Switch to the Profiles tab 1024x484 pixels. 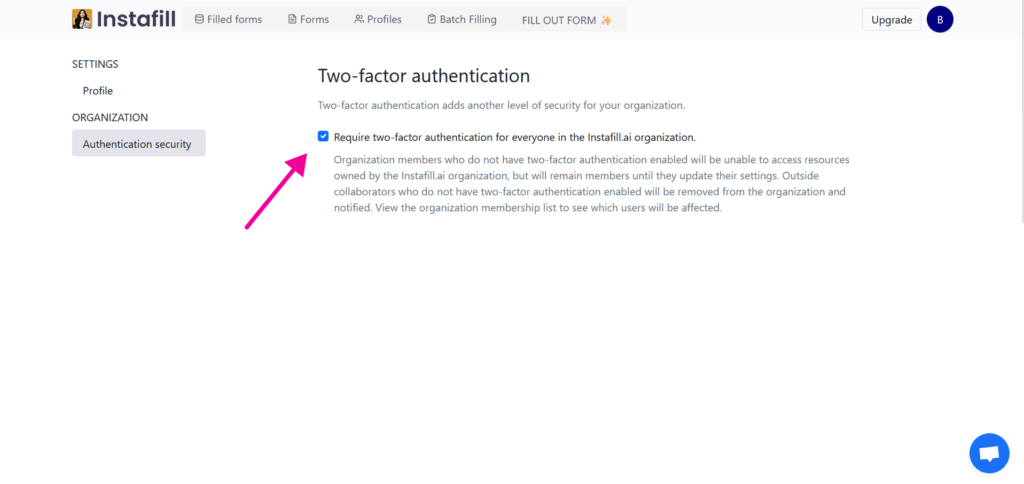[x=378, y=20]
